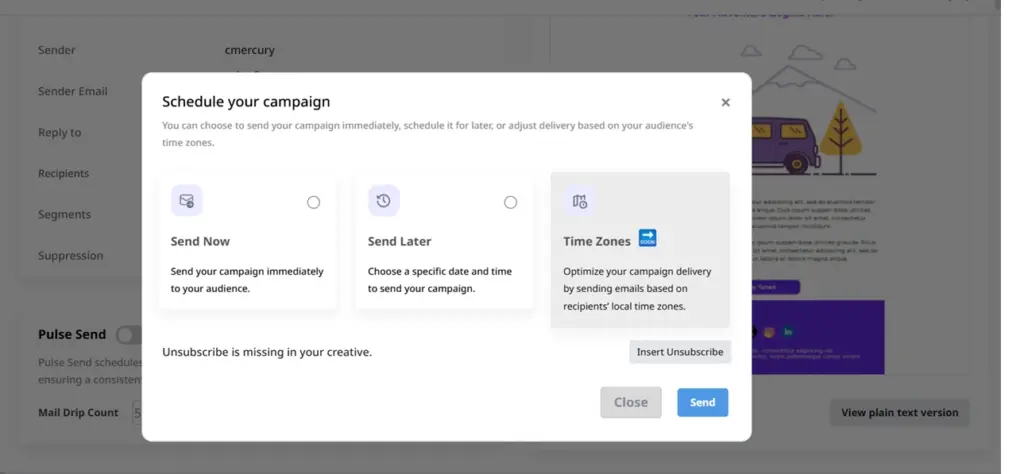1024x474 pixels.
Task: Click the Send Now card description
Action: 247,280
